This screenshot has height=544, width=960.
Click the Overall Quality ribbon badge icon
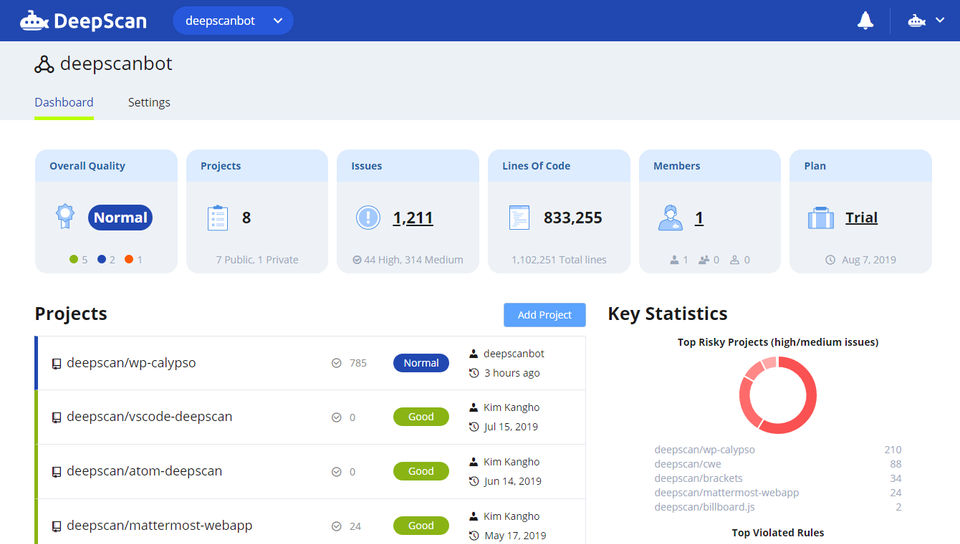point(65,216)
